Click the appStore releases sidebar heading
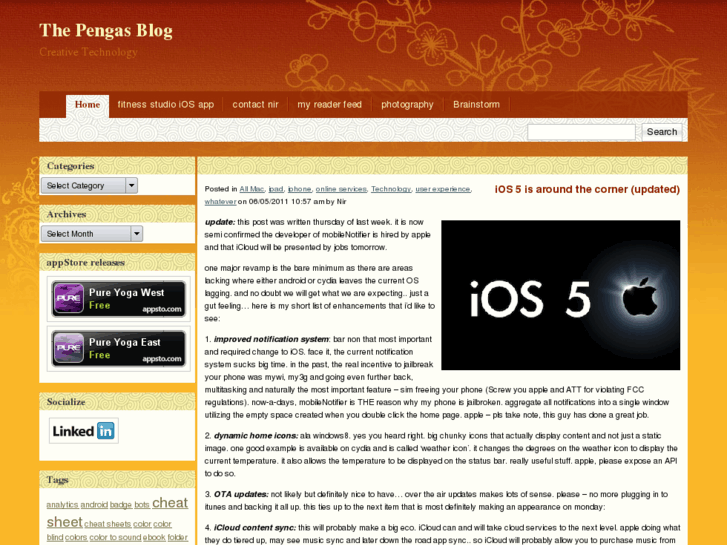This screenshot has width=727, height=545. [x=85, y=263]
